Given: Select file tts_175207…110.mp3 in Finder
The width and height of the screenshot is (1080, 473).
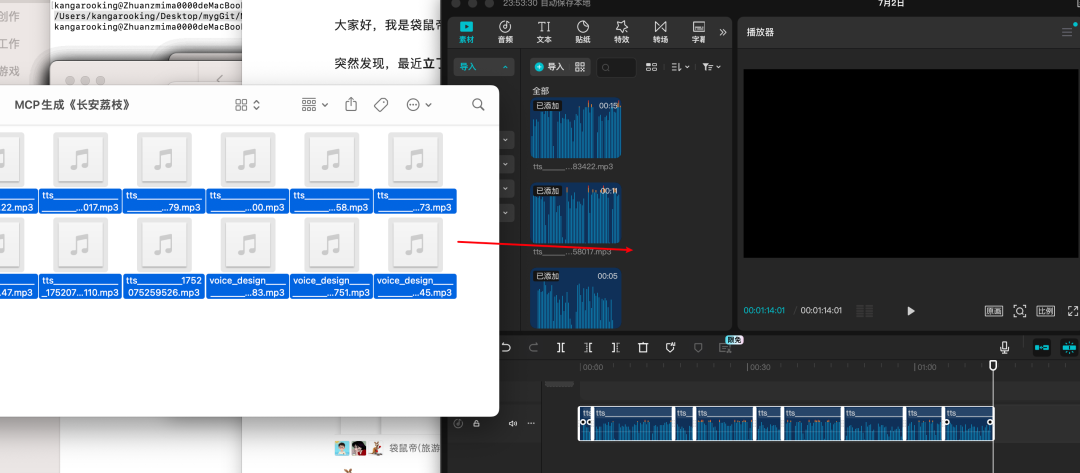Looking at the screenshot, I should pos(81,258).
